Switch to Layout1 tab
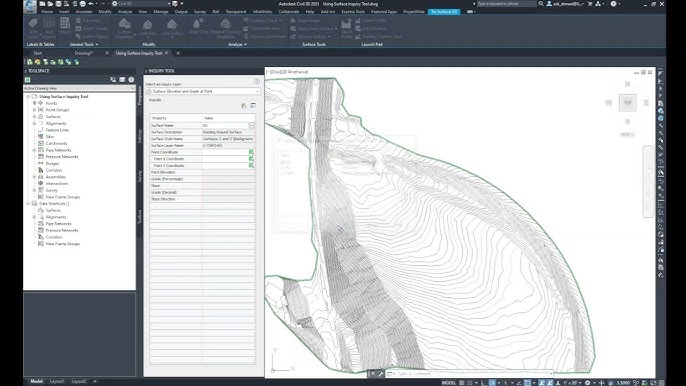686x386 pixels. coord(57,382)
